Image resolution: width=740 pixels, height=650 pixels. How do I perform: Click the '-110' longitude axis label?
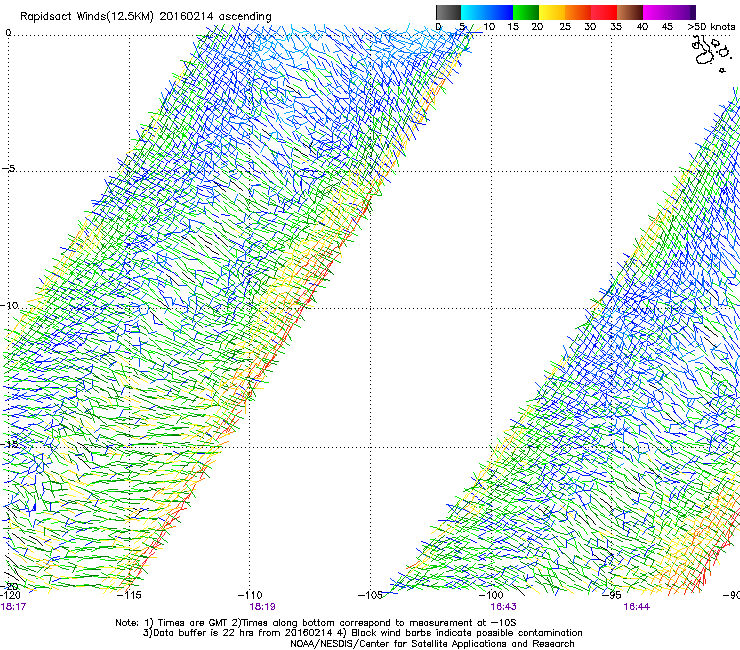click(x=250, y=595)
